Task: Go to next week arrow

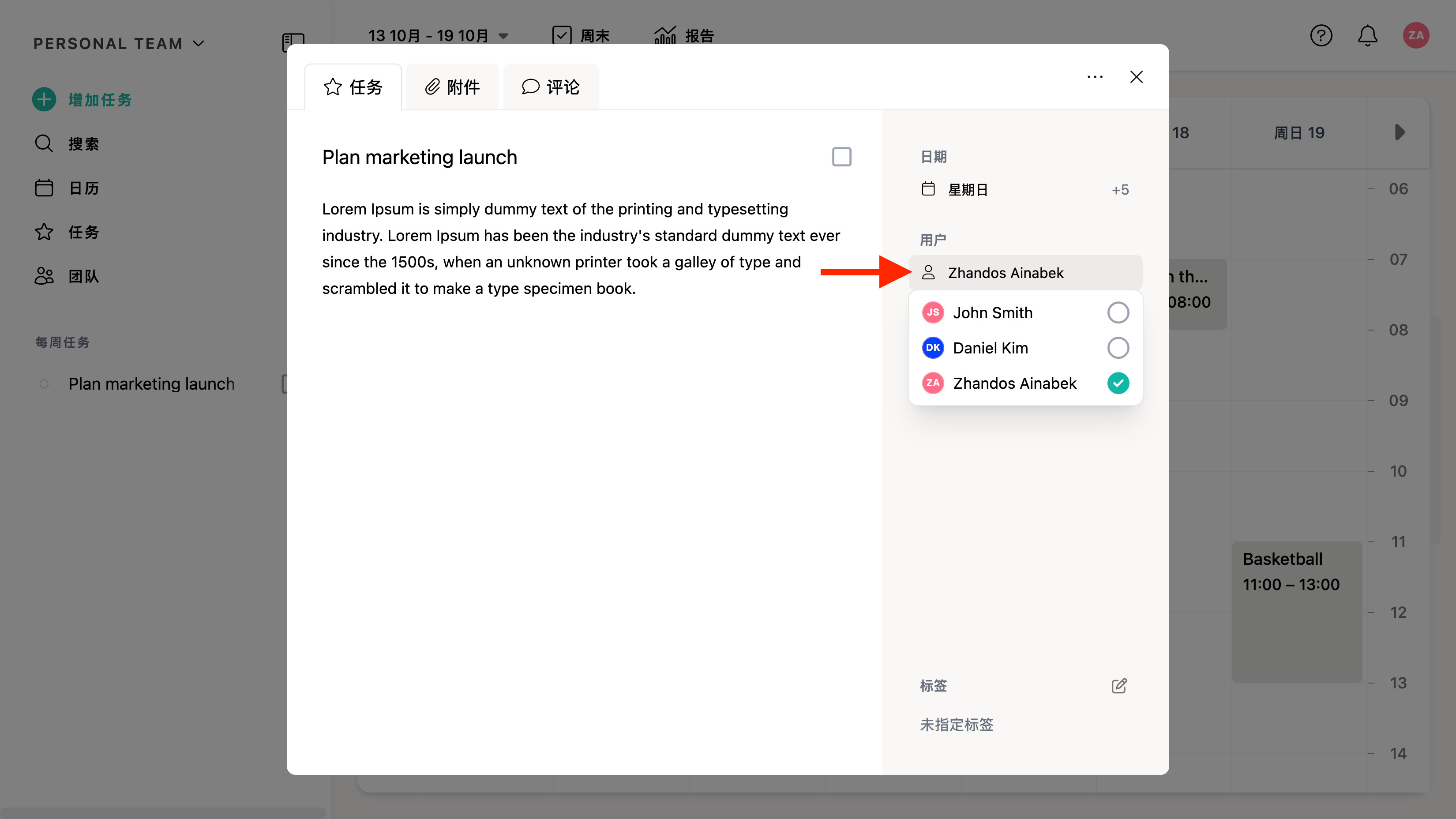Action: [1400, 132]
